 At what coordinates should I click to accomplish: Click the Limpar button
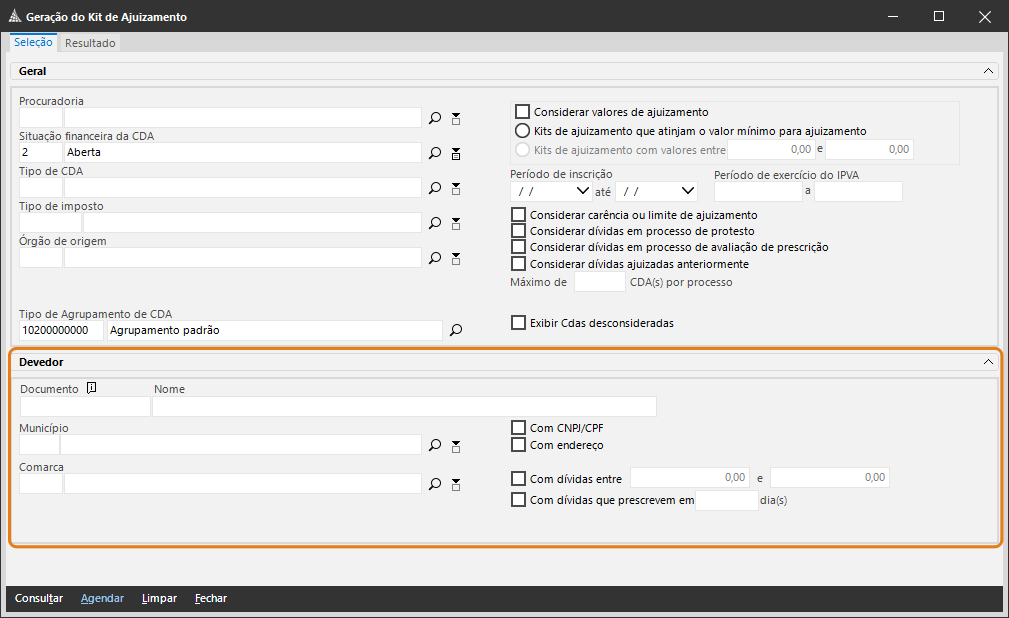[x=159, y=598]
